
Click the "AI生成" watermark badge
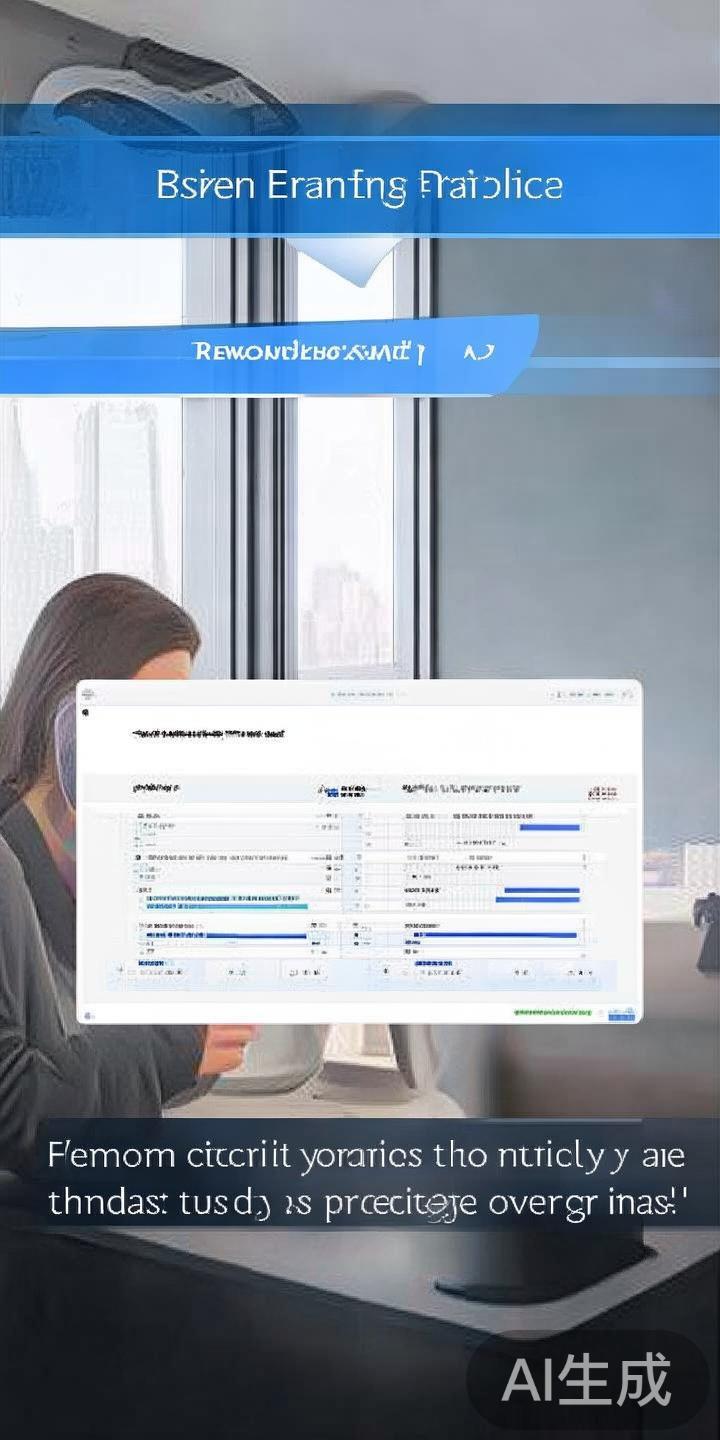pyautogui.click(x=586, y=1381)
